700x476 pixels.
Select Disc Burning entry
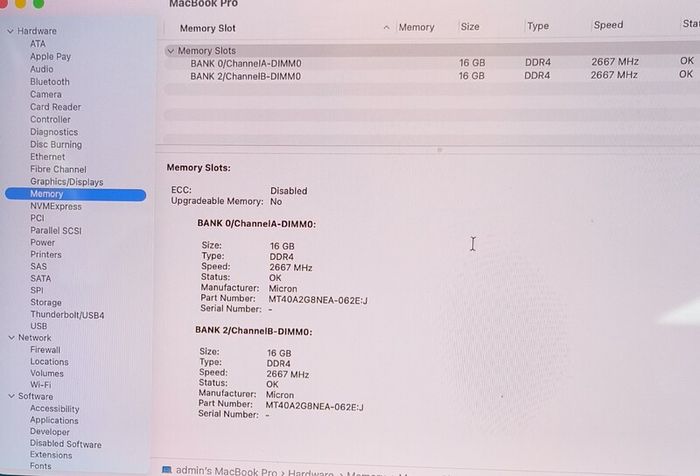coord(56,144)
